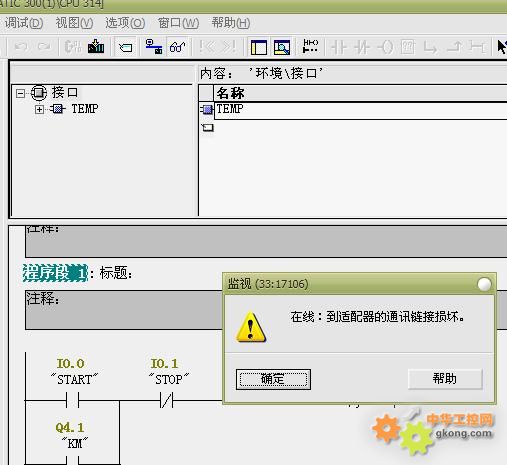507x465 pixels.
Task: Expand the TEMP tree node
Action: coord(39,109)
